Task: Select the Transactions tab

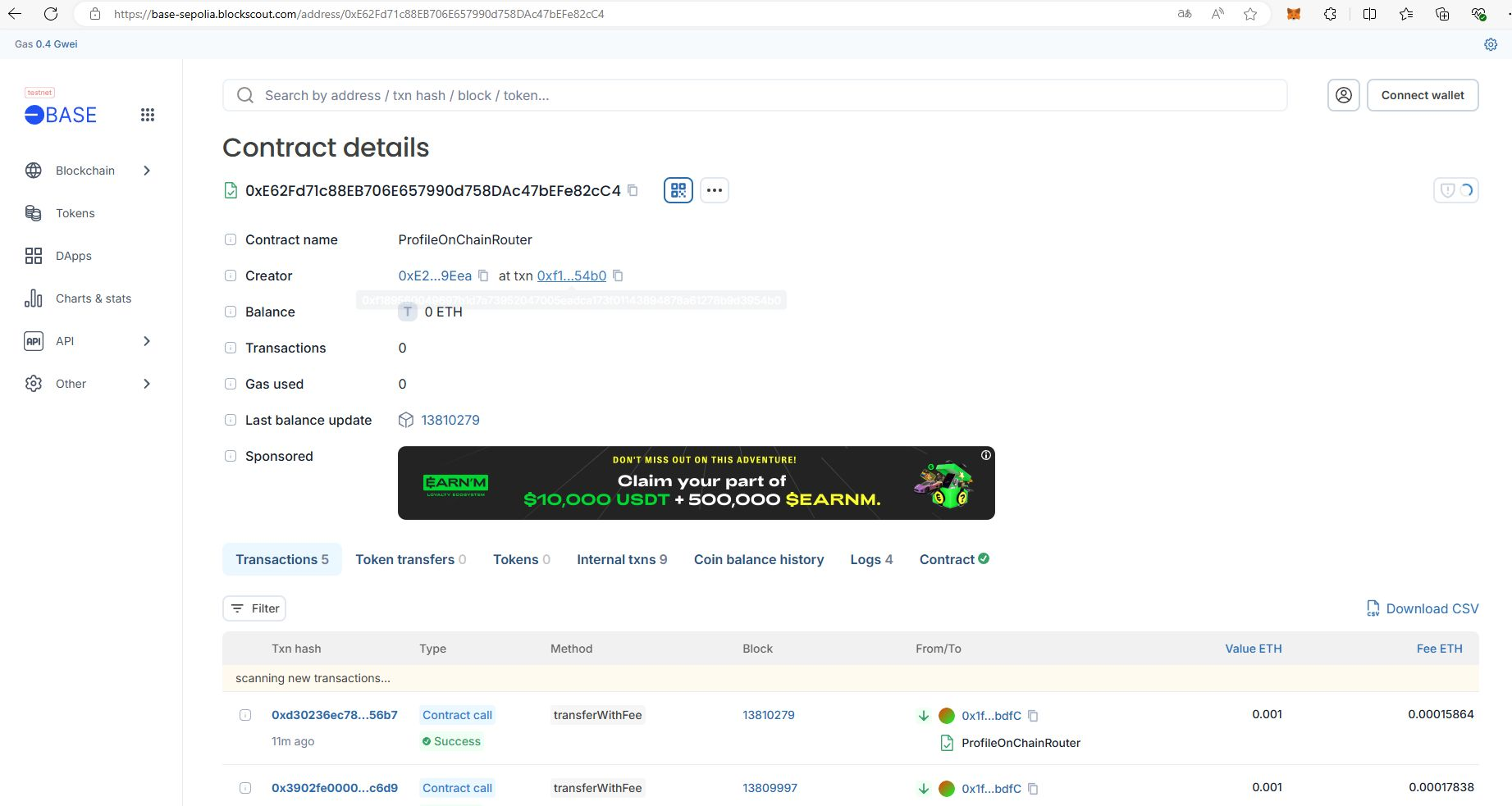Action: click(x=282, y=559)
